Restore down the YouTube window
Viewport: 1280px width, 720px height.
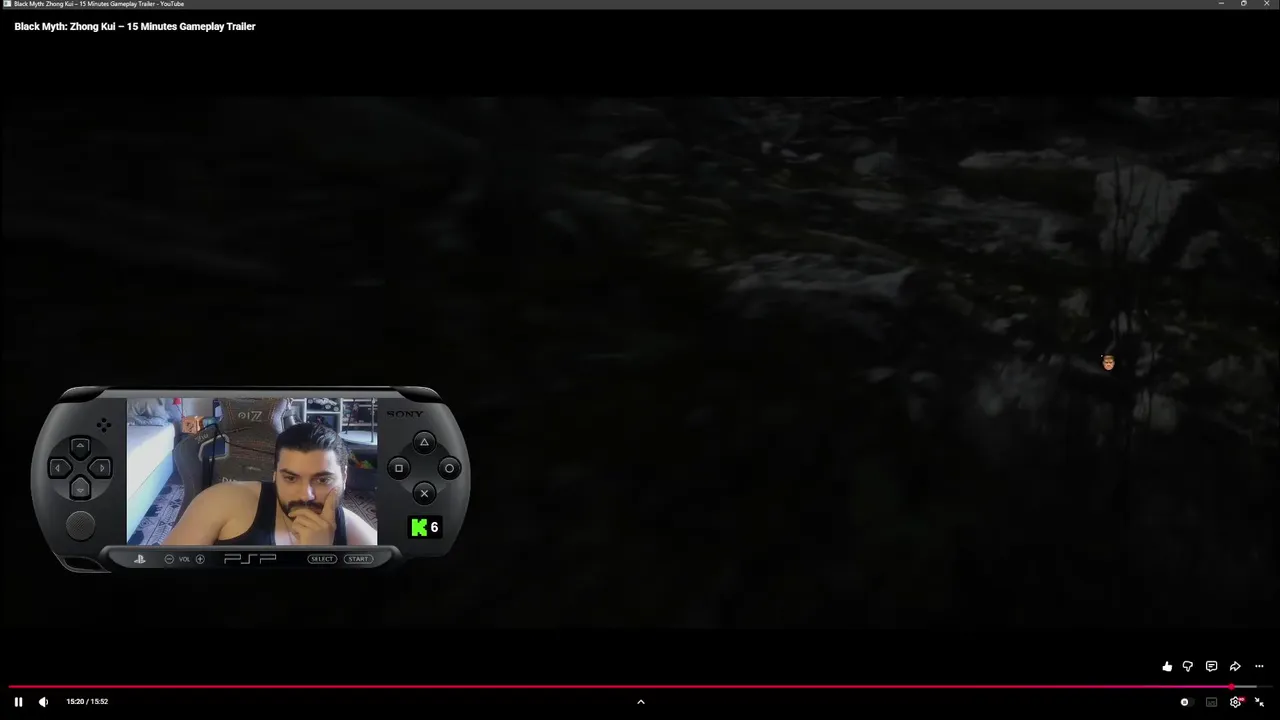1244,4
